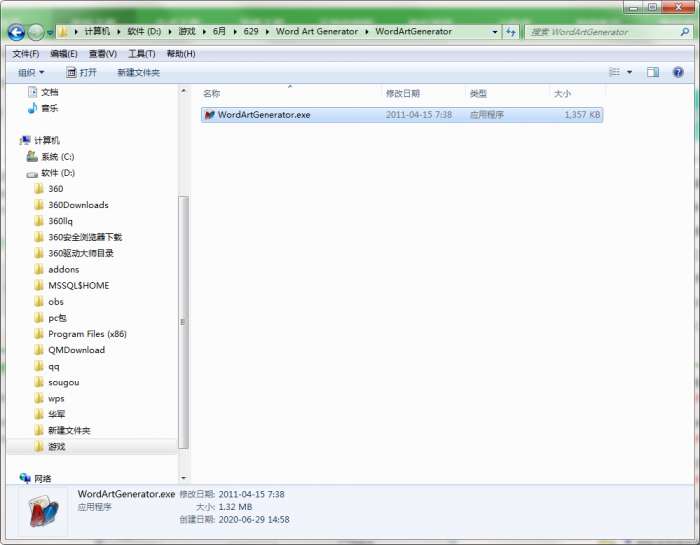The image size is (700, 545).
Task: Open the 360安全浏览器下载 folder
Action: coord(85,237)
